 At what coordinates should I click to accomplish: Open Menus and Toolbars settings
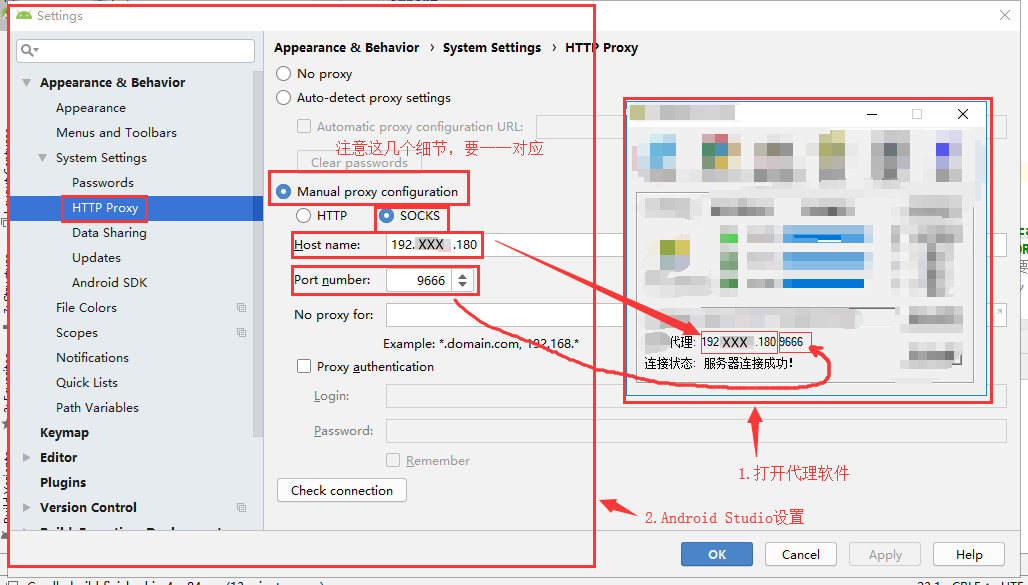[x=116, y=132]
